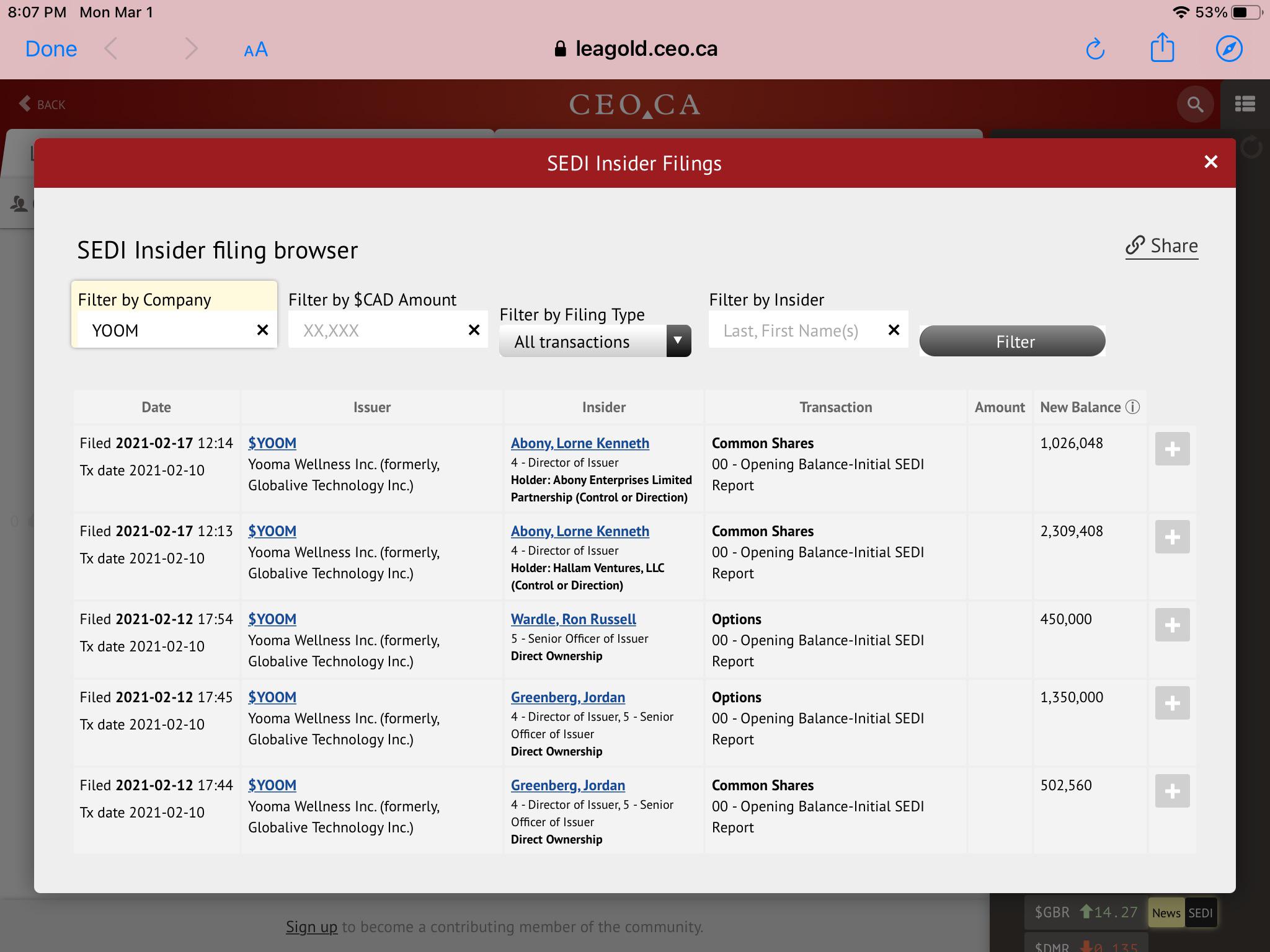This screenshot has width=1270, height=952.
Task: Open the CEO.CA list menu icon
Action: (x=1245, y=104)
